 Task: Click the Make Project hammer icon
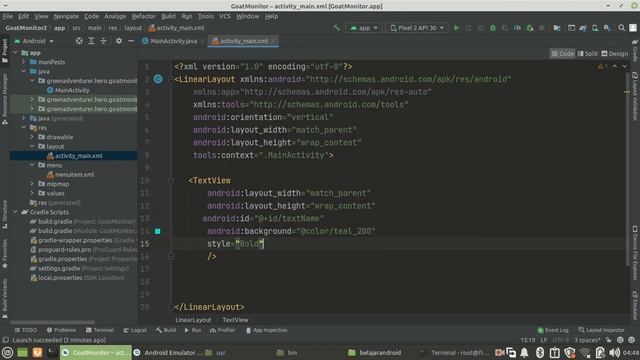[336, 28]
